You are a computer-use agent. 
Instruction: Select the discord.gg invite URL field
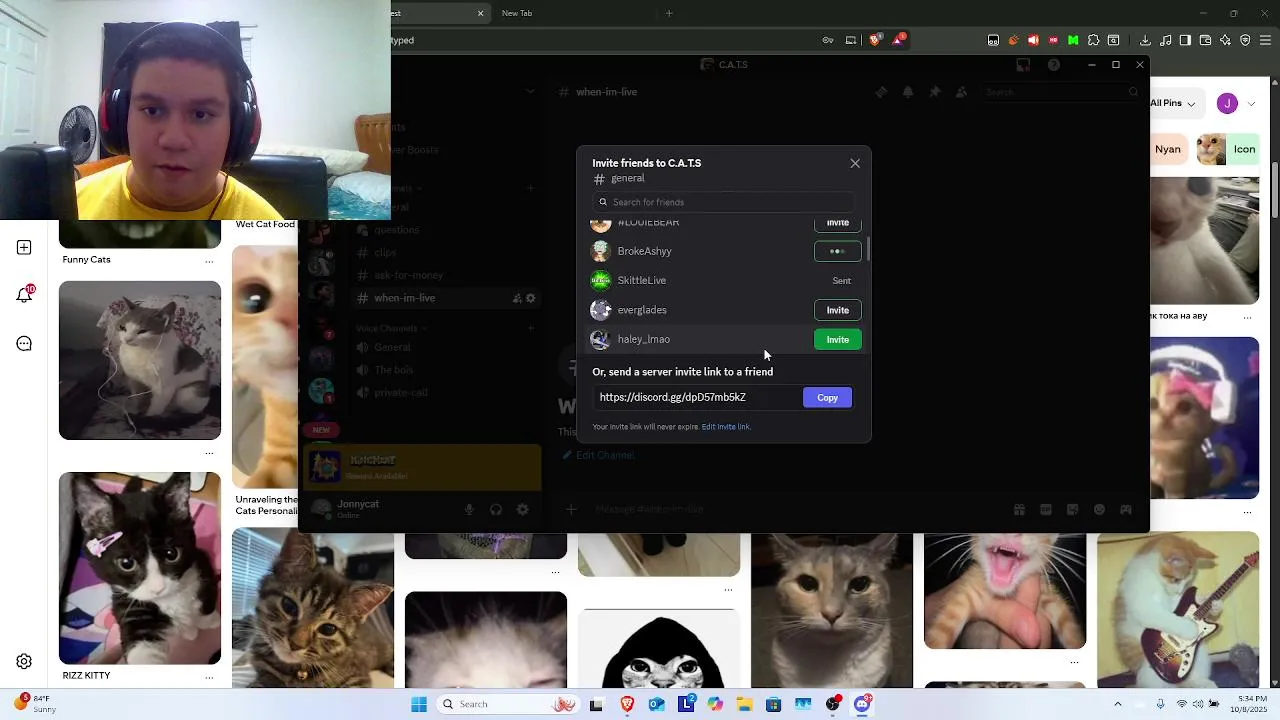(x=697, y=397)
